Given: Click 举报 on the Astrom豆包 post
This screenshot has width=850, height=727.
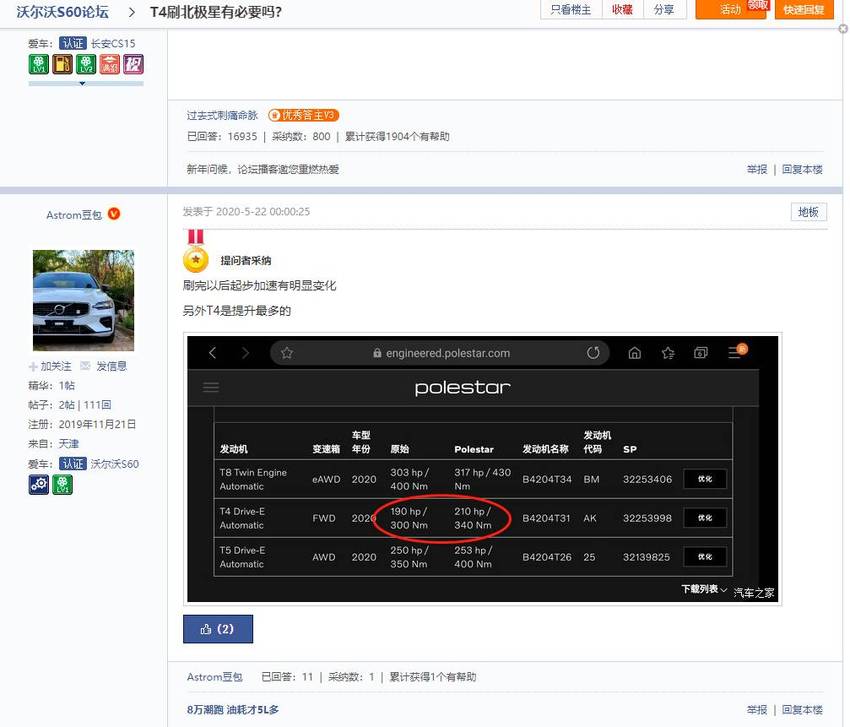Looking at the screenshot, I should pyautogui.click(x=757, y=709).
